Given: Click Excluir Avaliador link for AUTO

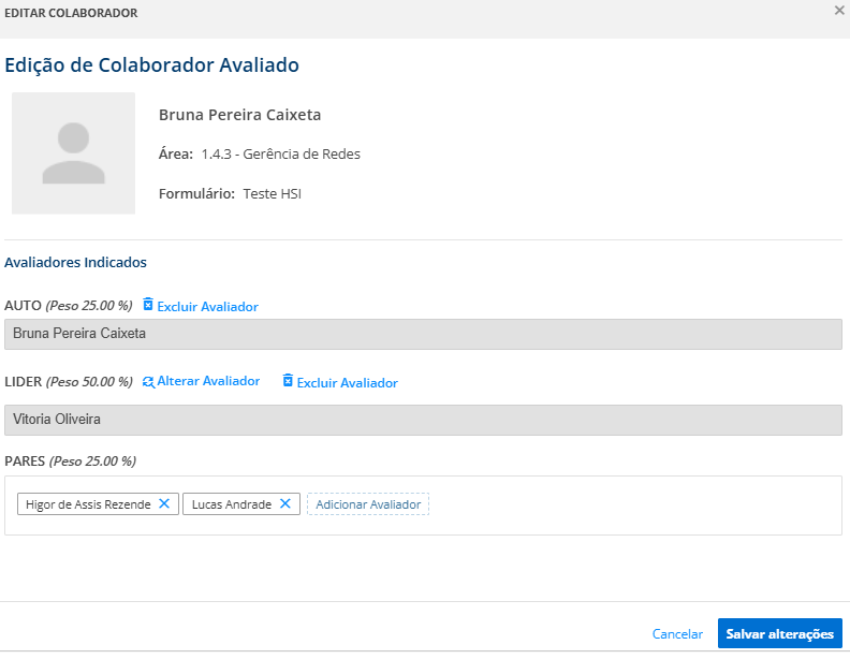Looking at the screenshot, I should coord(208,306).
